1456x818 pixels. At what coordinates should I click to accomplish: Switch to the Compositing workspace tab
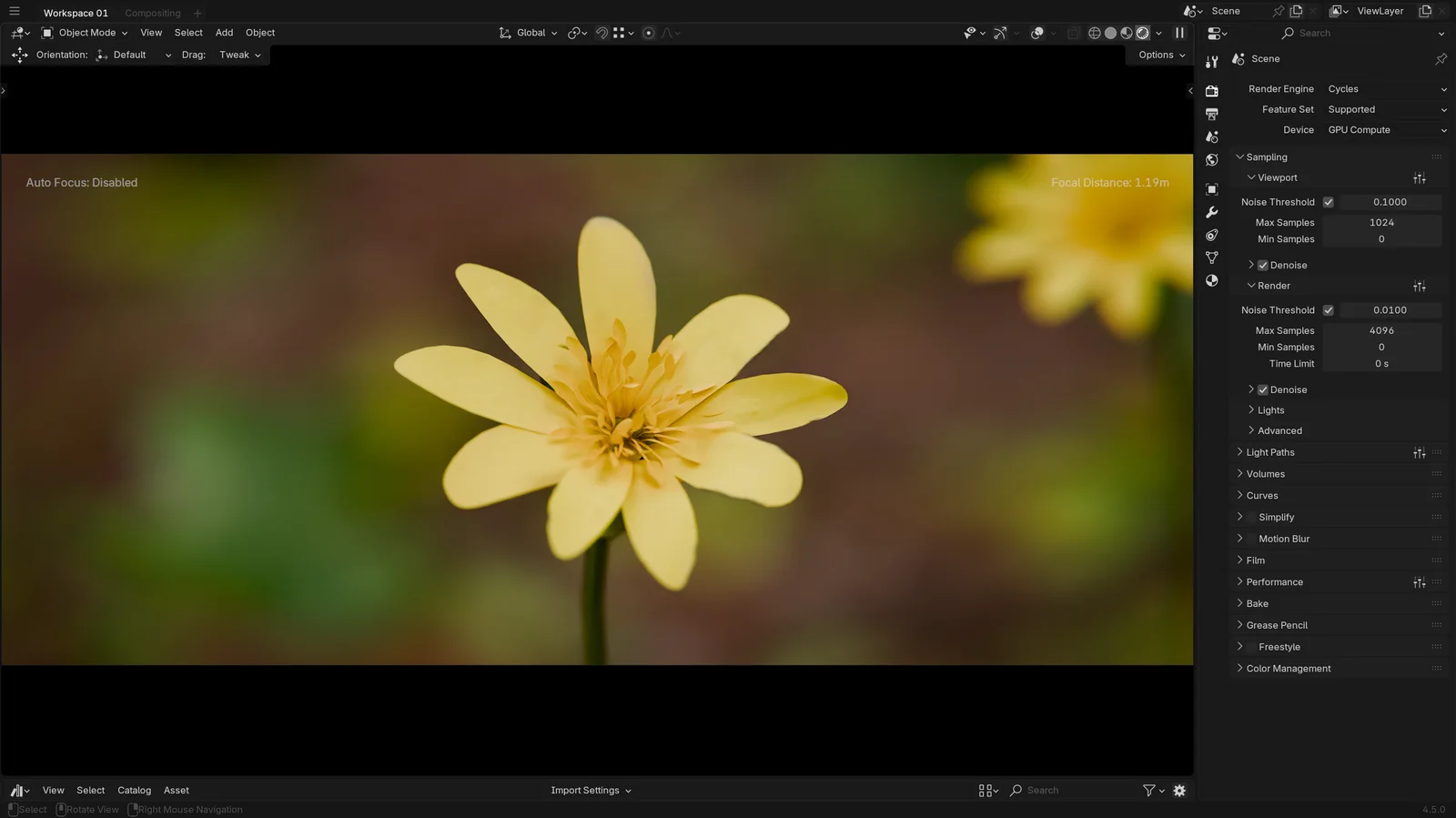pyautogui.click(x=153, y=13)
